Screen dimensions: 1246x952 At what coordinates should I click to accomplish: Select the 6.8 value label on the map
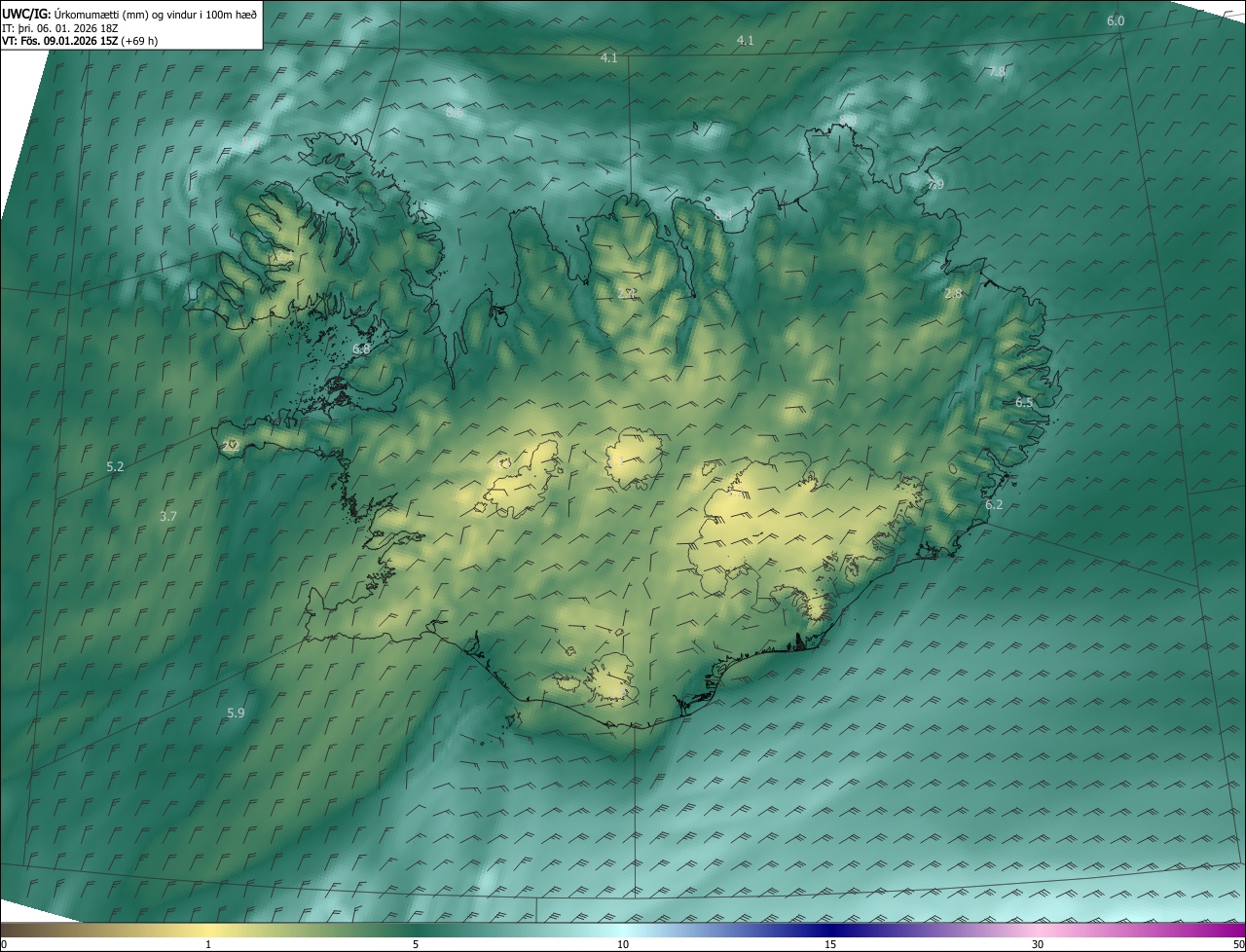coord(361,348)
